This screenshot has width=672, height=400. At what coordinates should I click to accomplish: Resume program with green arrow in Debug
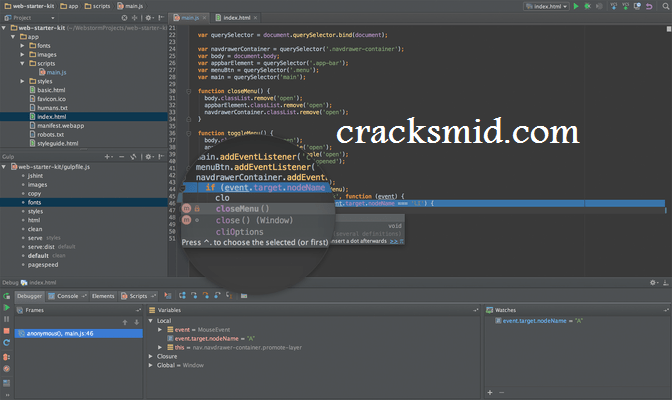6,307
